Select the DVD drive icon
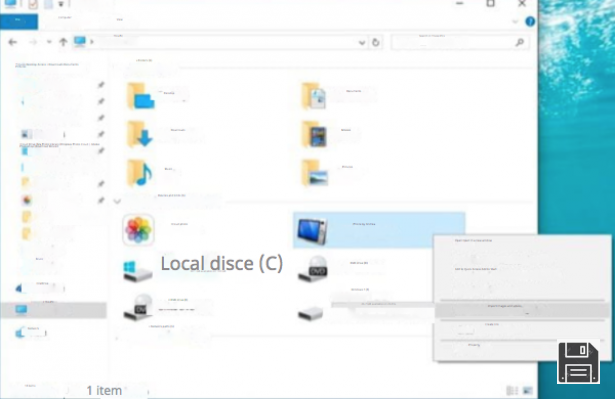 [312, 269]
